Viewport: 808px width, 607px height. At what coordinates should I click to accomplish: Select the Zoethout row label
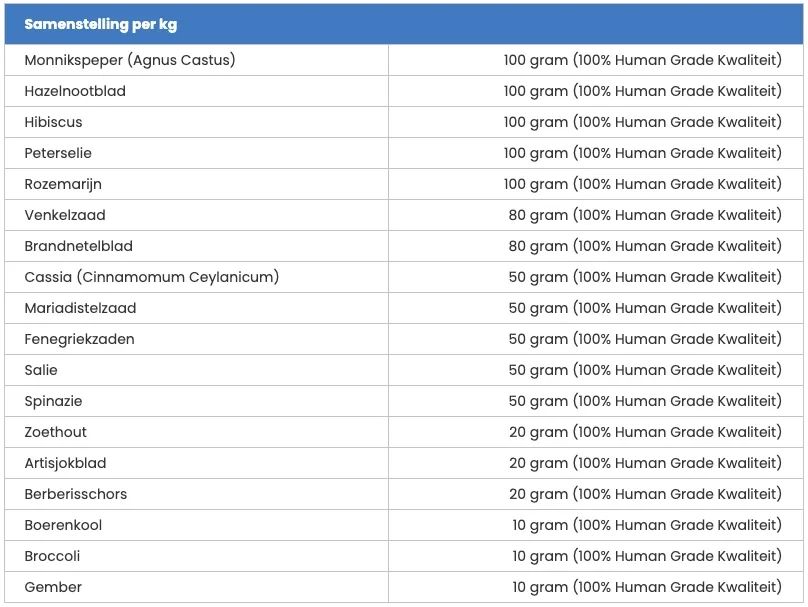[x=56, y=432]
